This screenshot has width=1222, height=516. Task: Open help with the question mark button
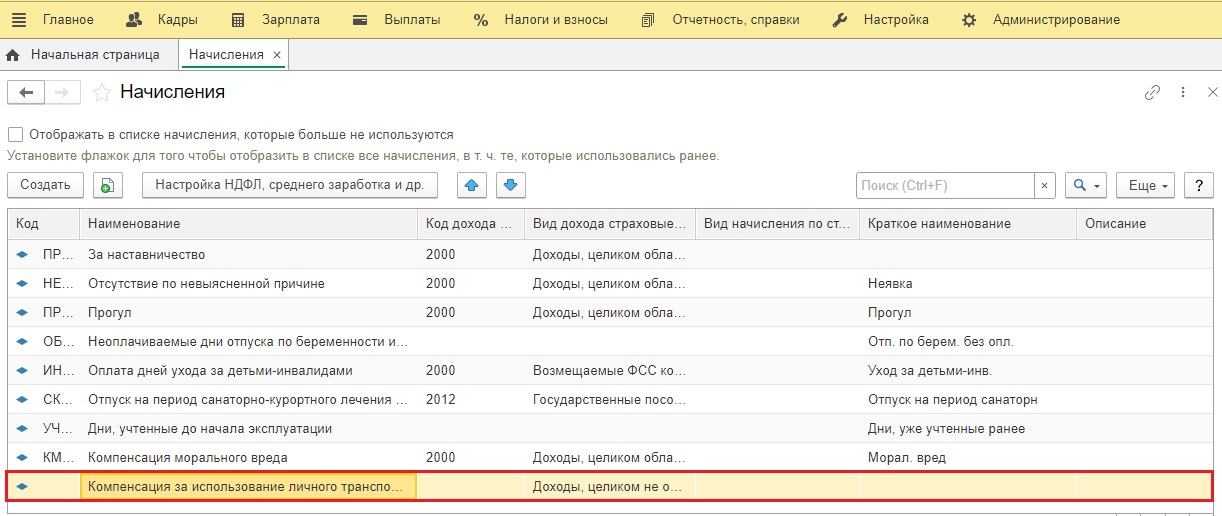1198,185
